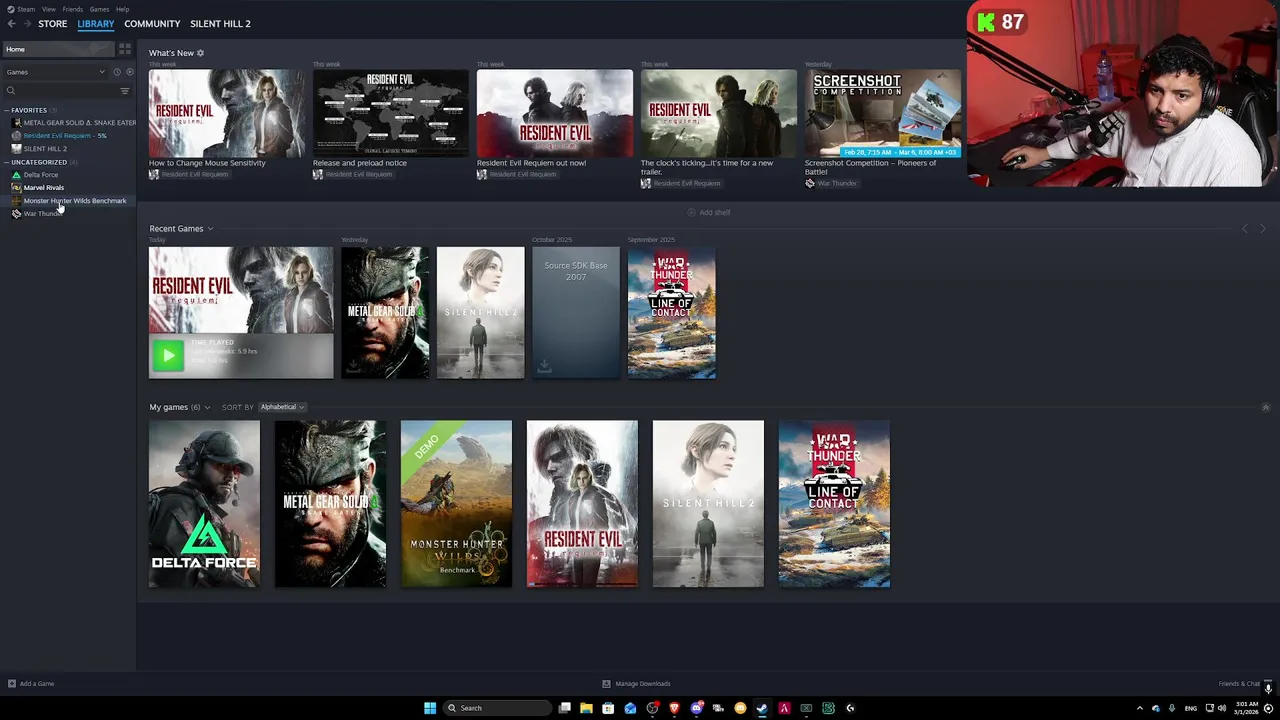Viewport: 1280px width, 720px height.
Task: Show hidden system tray icons
Action: (x=1139, y=708)
